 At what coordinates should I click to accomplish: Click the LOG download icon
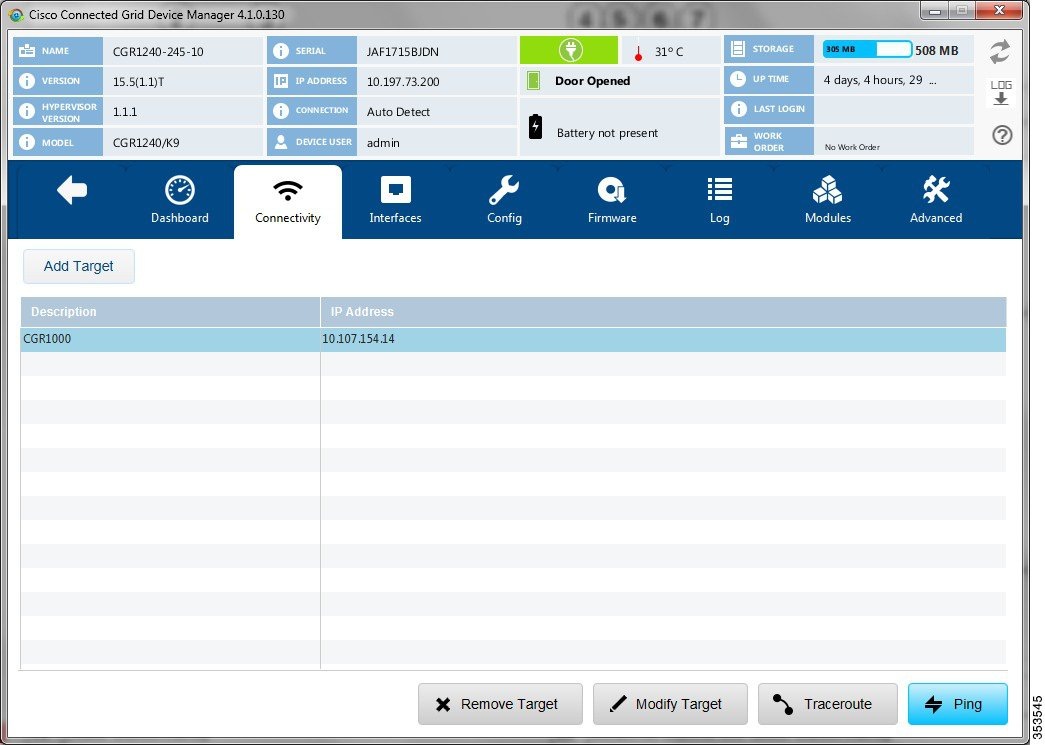click(x=1000, y=93)
